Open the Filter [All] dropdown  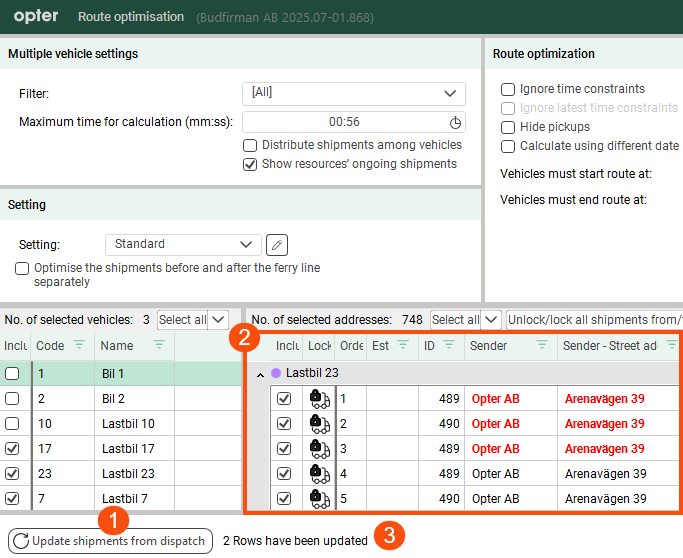(353, 93)
